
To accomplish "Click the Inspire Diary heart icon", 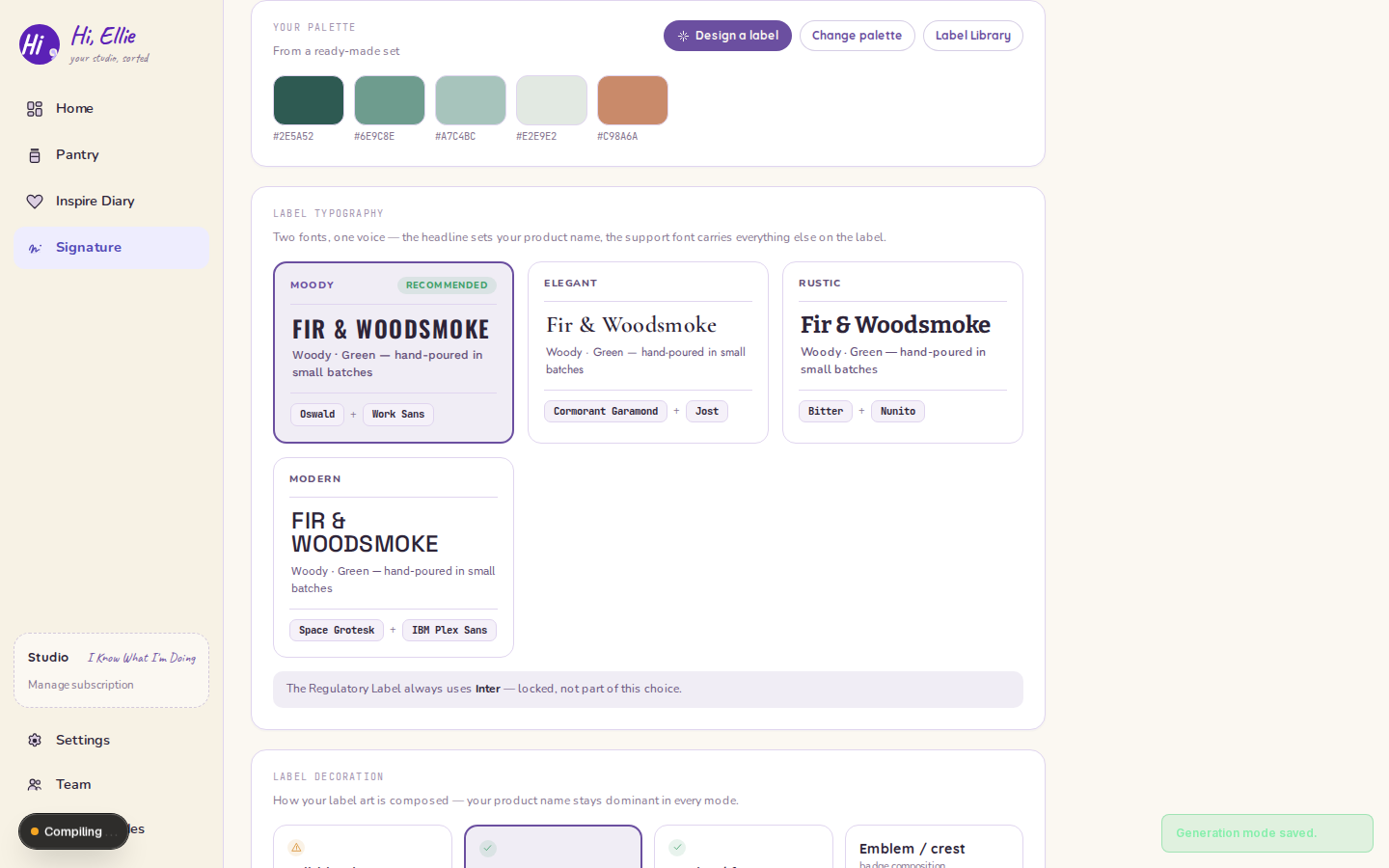I will point(35,202).
